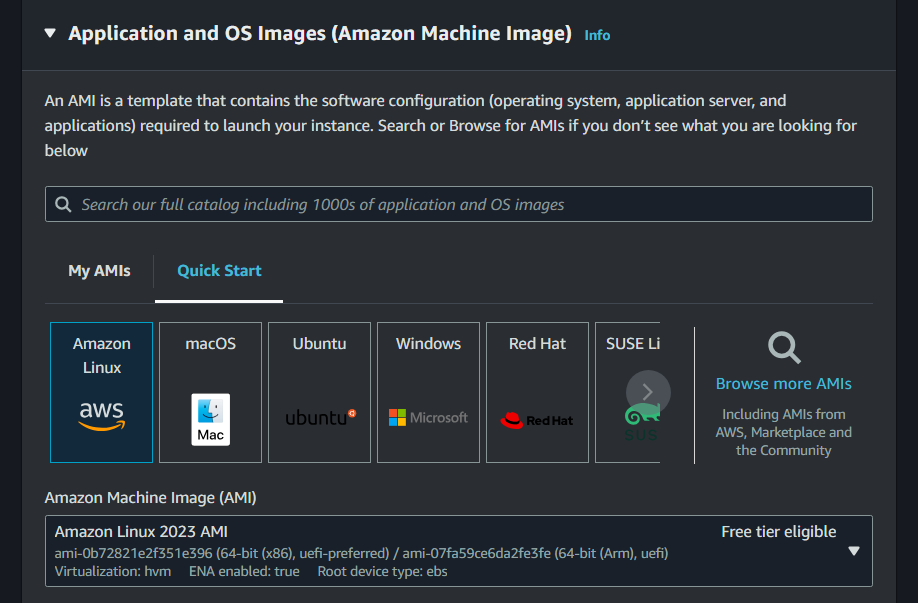Viewport: 918px width, 603px height.
Task: Click the dropdown arrow beside Free tier eligible
Action: tap(854, 551)
